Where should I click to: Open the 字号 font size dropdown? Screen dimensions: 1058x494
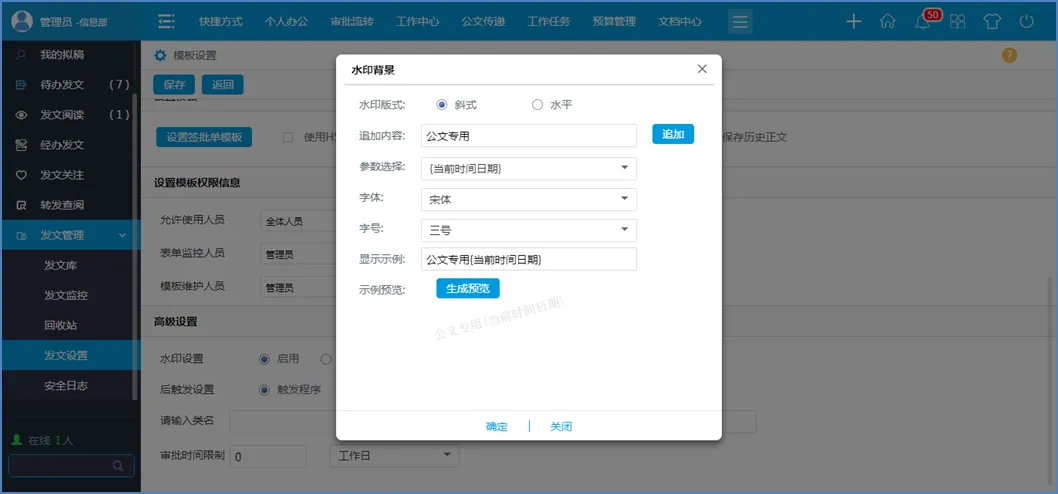point(529,230)
